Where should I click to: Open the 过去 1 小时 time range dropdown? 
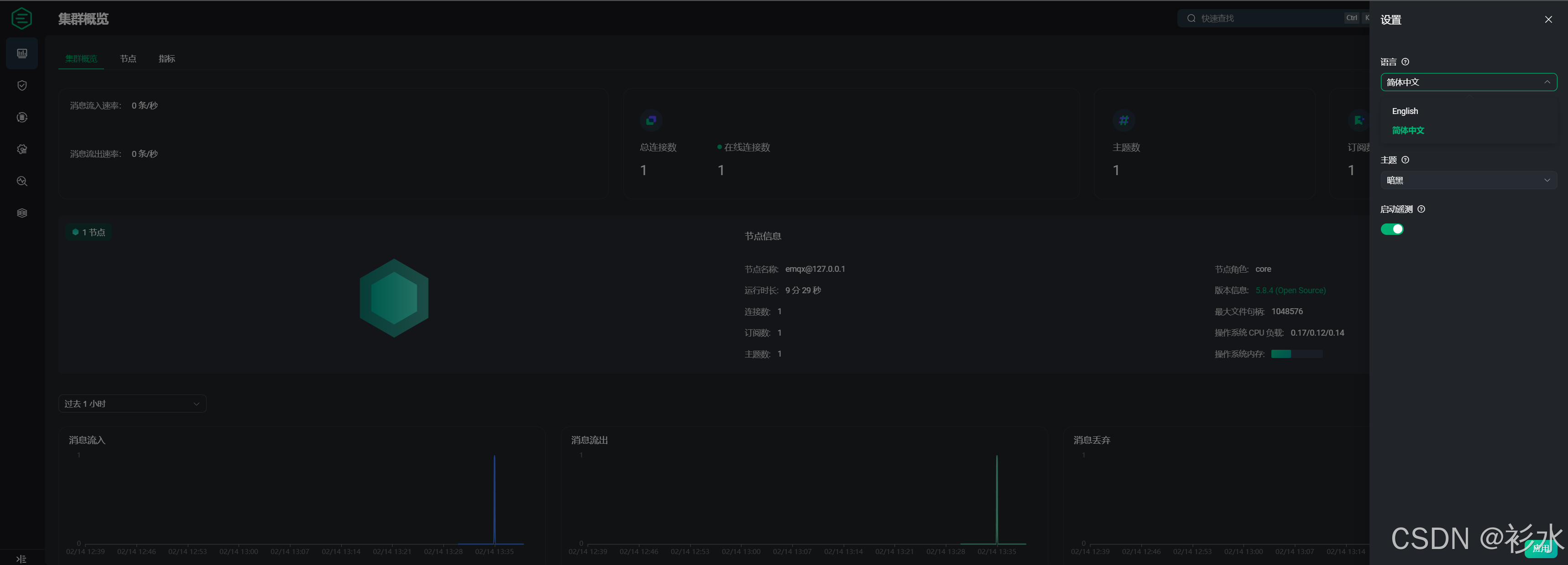(132, 404)
